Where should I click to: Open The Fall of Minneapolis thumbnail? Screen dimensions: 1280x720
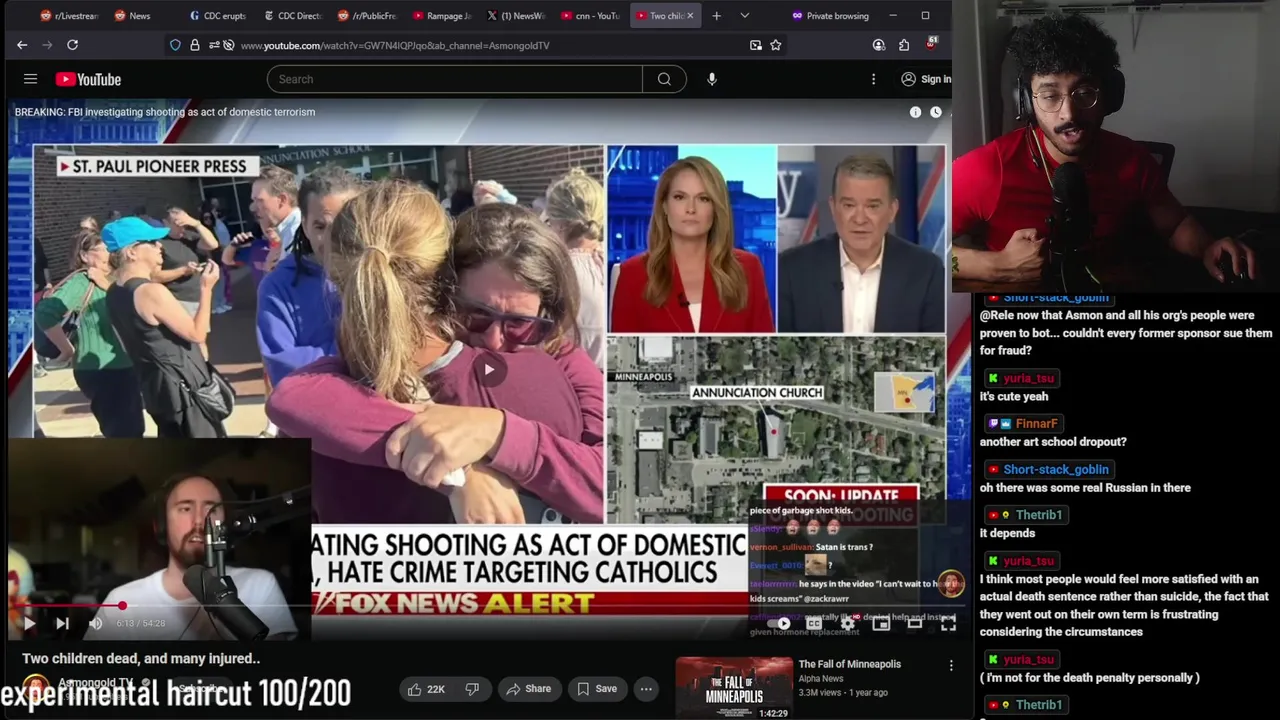pyautogui.click(x=734, y=688)
